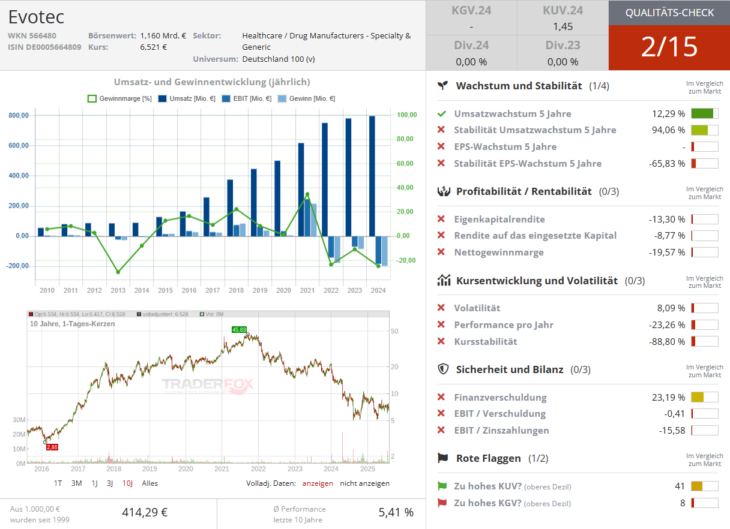Switch chart to 1J timeframe
The height and width of the screenshot is (529, 730).
95,483
